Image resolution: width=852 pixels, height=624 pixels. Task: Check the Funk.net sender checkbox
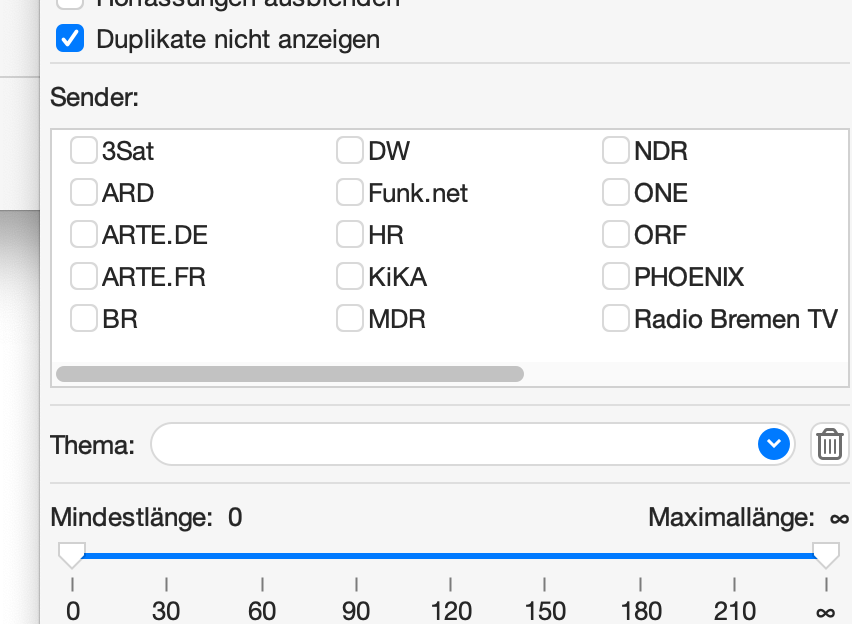coord(350,192)
